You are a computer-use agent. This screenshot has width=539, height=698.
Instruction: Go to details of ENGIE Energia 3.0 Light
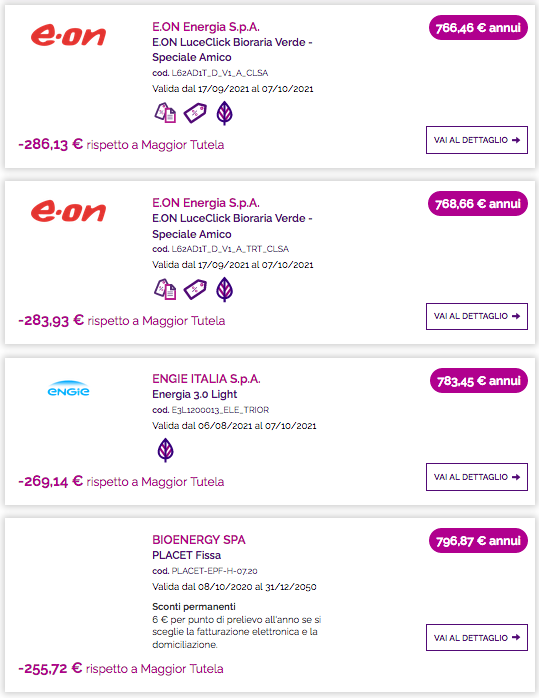click(477, 477)
